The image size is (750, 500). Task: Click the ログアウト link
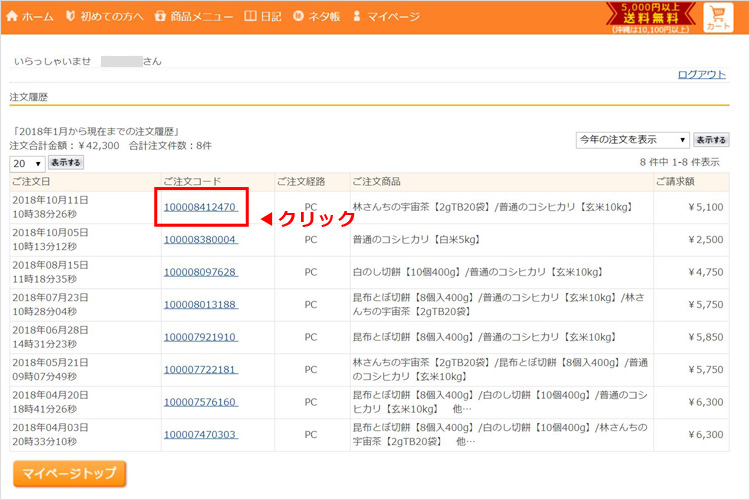point(701,75)
